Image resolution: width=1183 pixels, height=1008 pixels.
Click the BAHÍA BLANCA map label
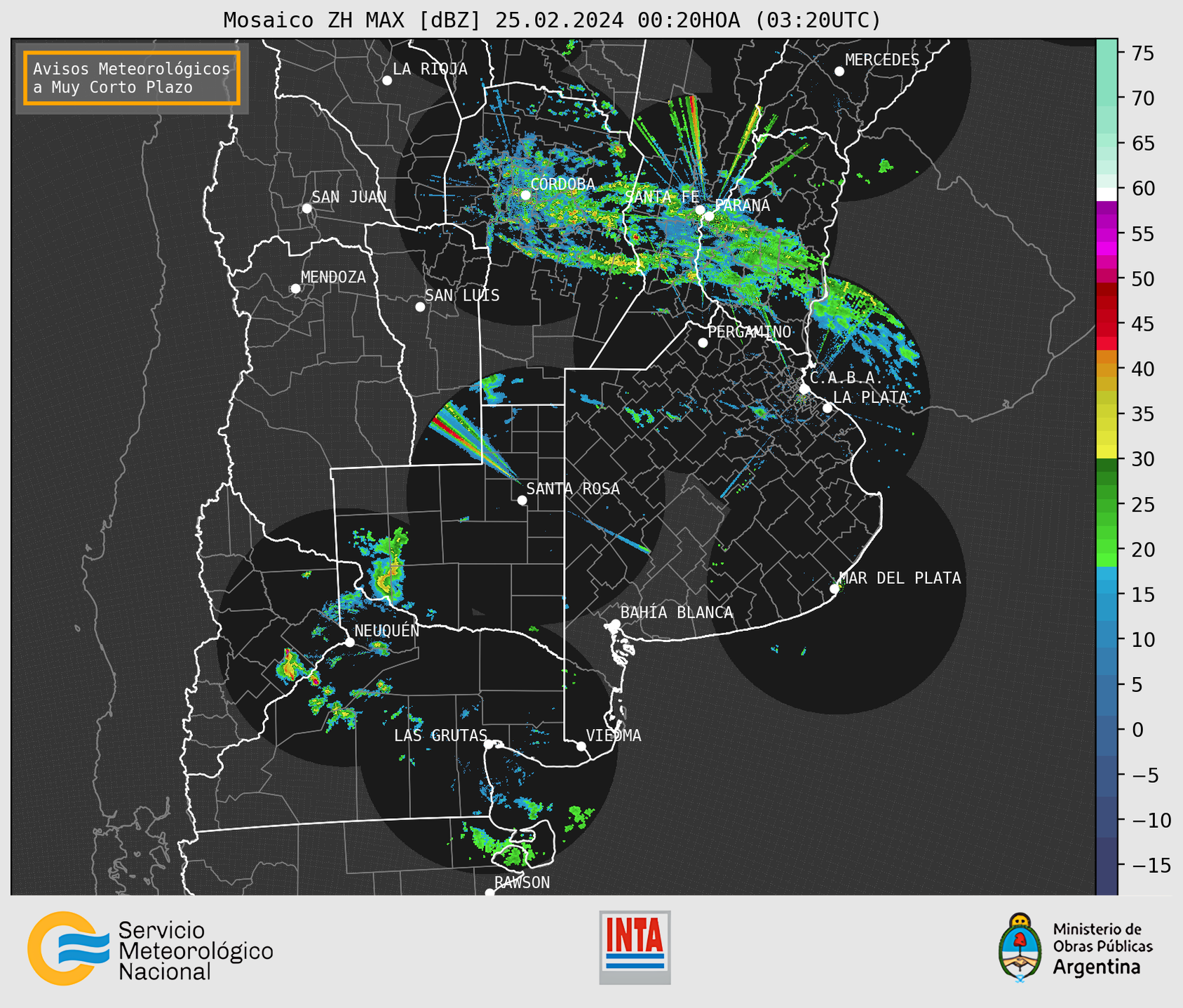(677, 613)
